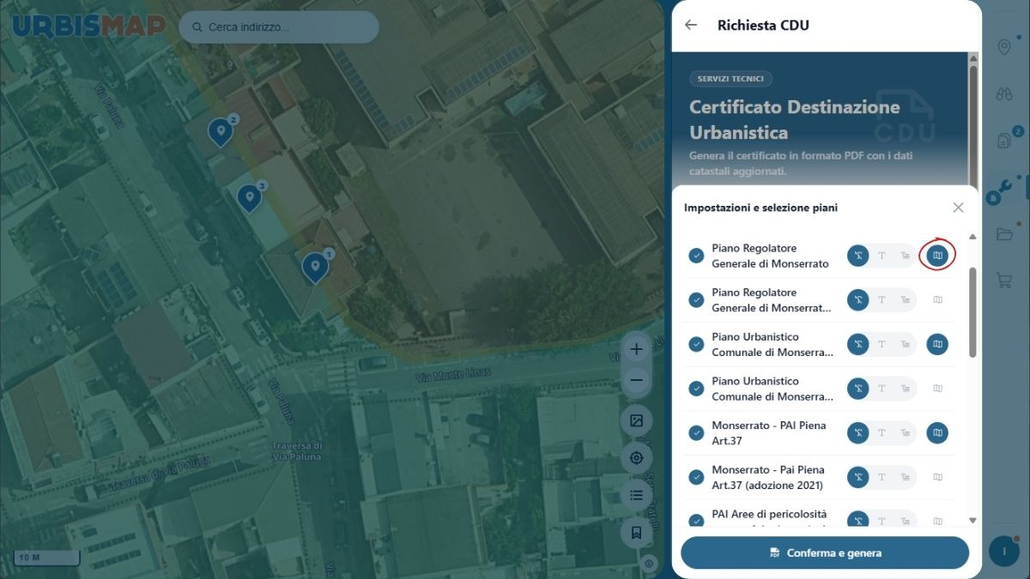Open the map layers list control
Image resolution: width=1030 pixels, height=579 pixels.
pyautogui.click(x=636, y=495)
